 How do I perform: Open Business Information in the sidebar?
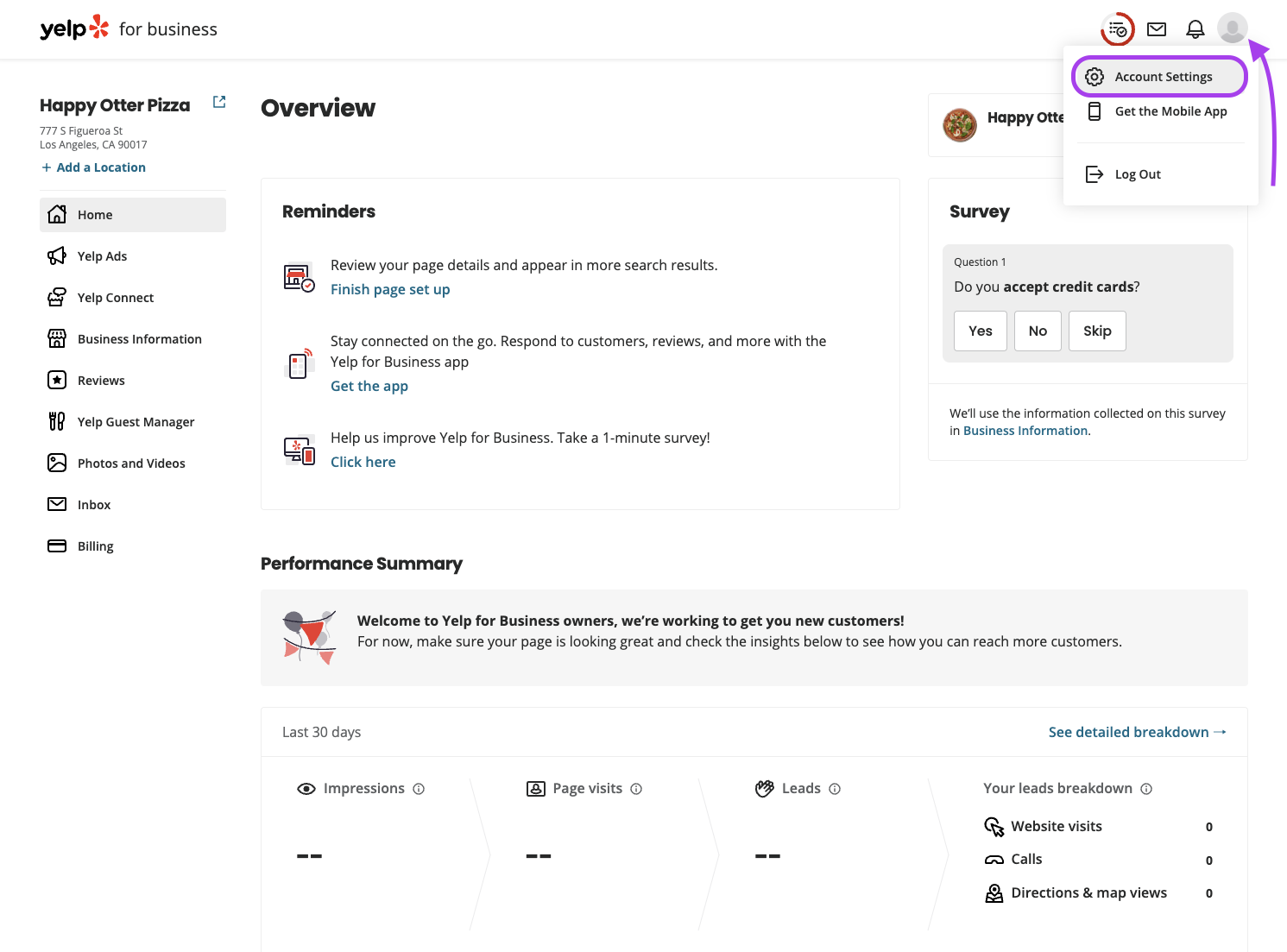pos(133,339)
